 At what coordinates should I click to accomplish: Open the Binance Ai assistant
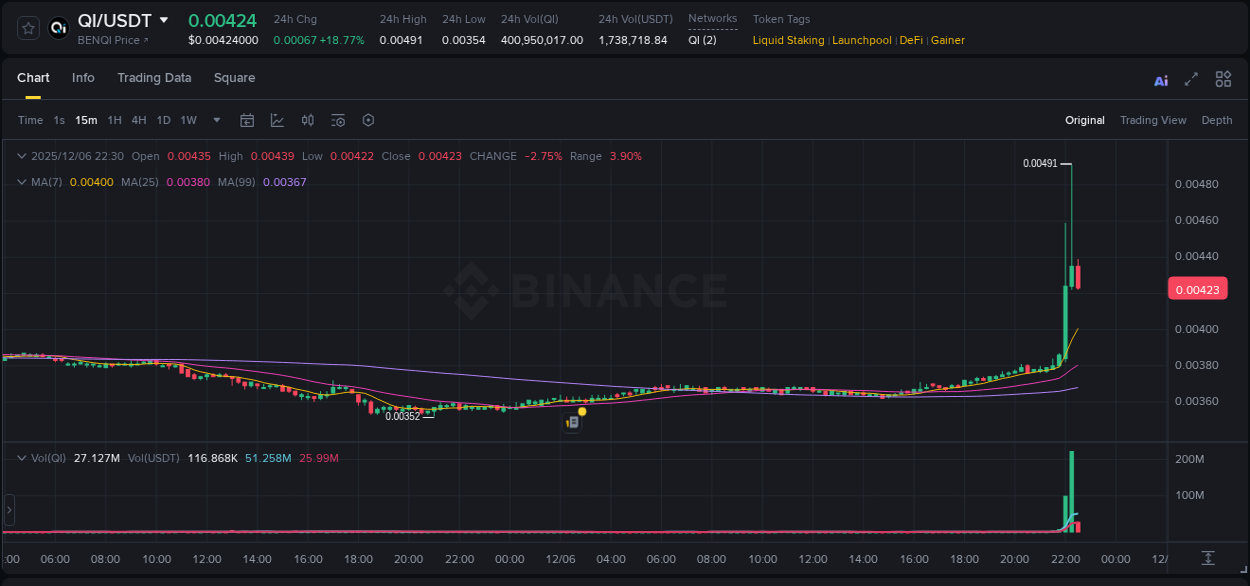(1160, 79)
